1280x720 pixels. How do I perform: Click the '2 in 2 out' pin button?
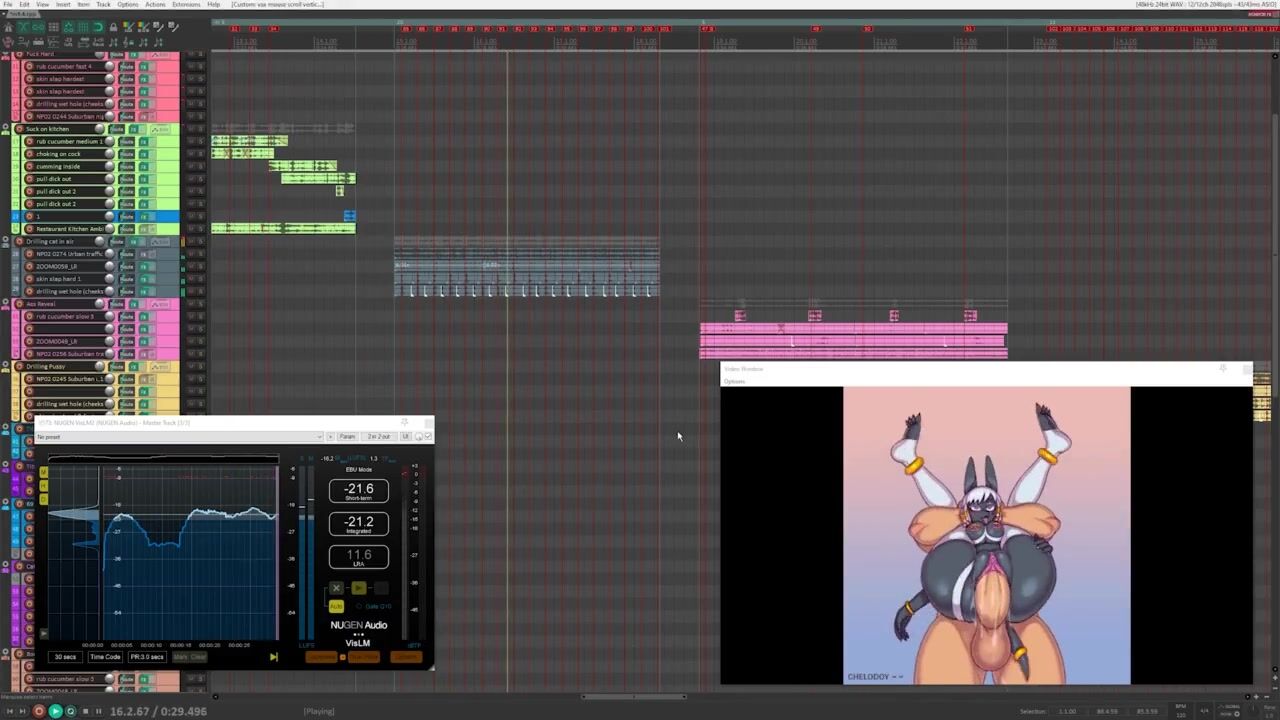(x=379, y=437)
